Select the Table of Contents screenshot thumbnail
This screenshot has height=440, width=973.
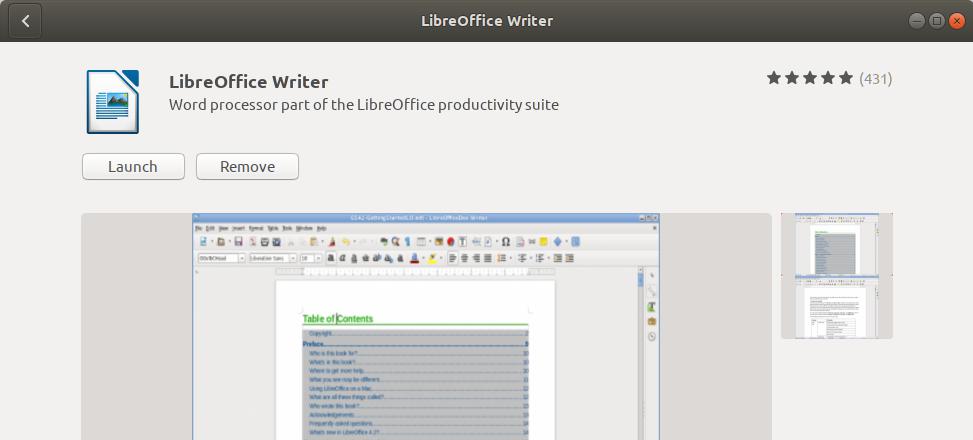[836, 245]
